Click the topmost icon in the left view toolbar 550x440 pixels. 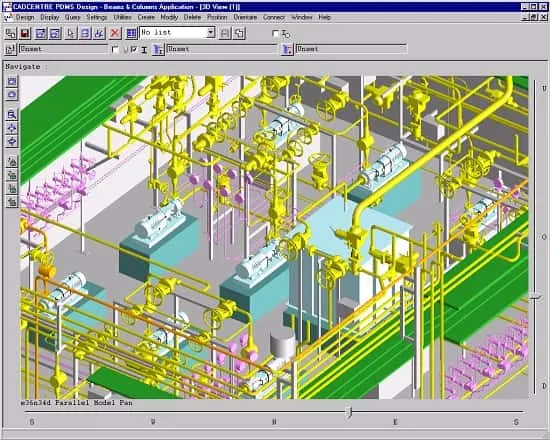click(x=12, y=81)
